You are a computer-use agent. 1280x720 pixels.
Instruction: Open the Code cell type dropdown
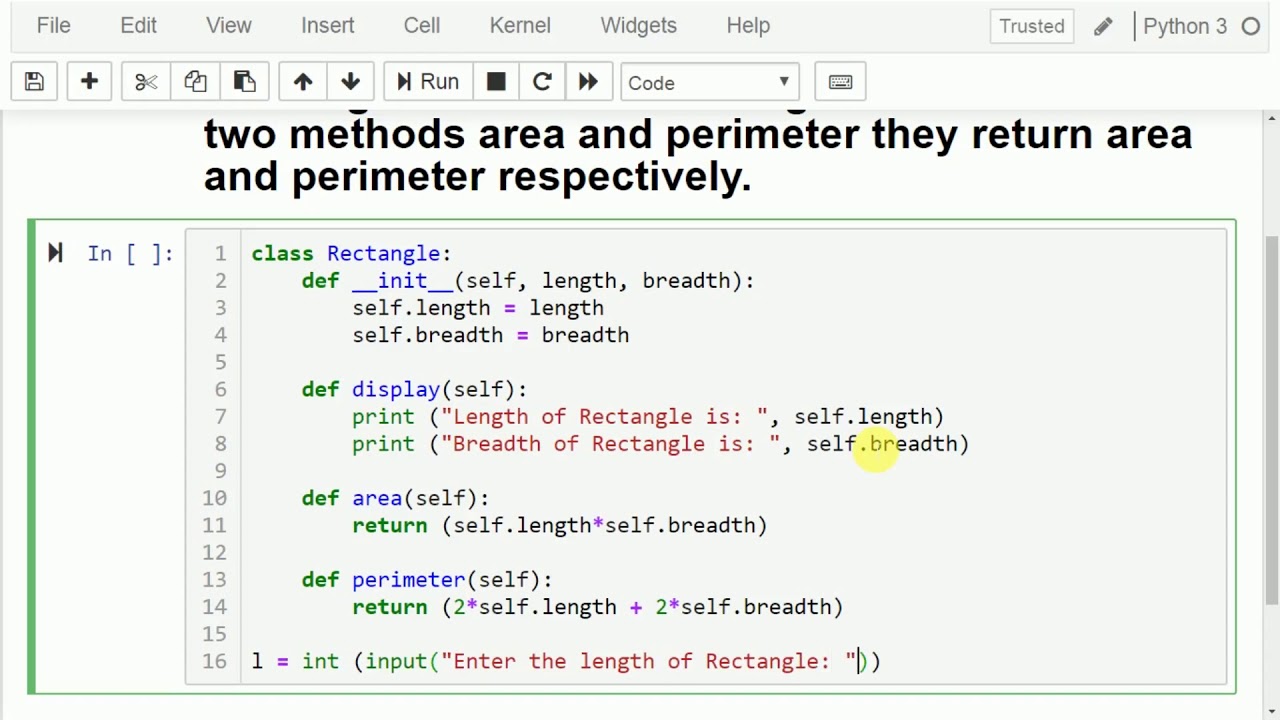click(x=709, y=82)
